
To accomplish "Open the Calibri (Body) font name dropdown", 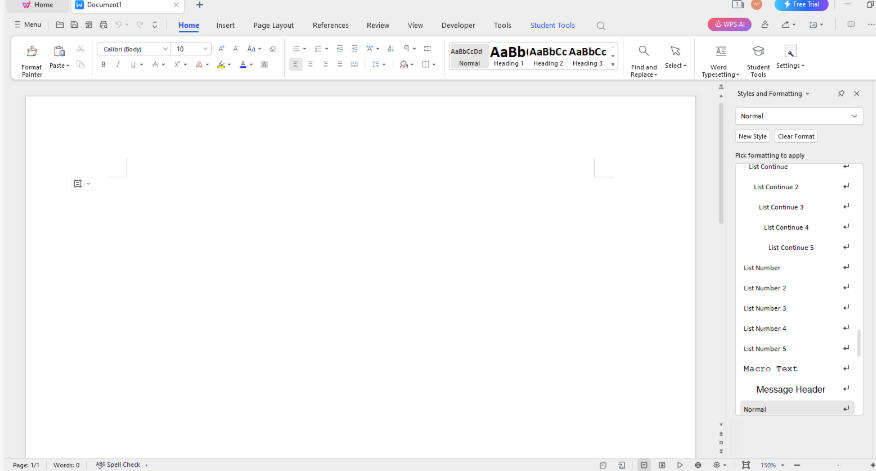I will (x=165, y=49).
